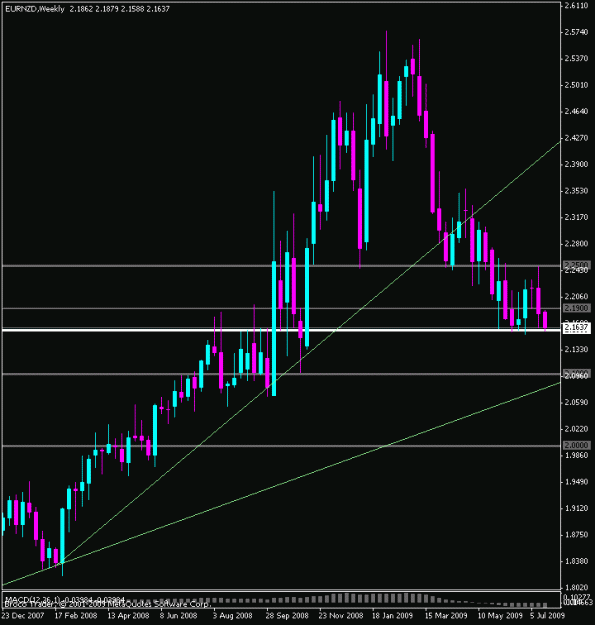
Task: Select the white current-price horizontal line
Action: (x=281, y=330)
